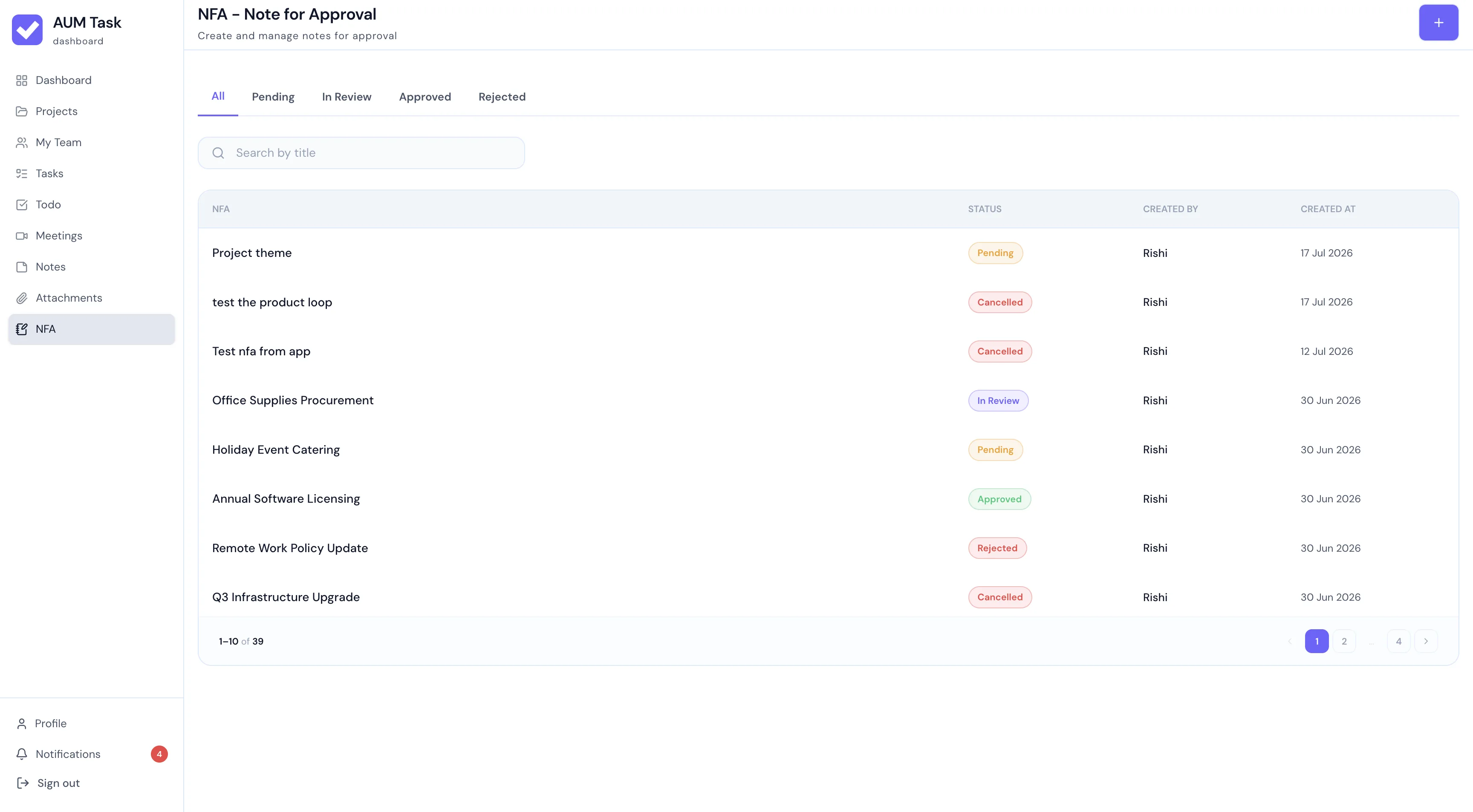The height and width of the screenshot is (812, 1473).
Task: Open Attachments via the paperclip icon
Action: [22, 298]
